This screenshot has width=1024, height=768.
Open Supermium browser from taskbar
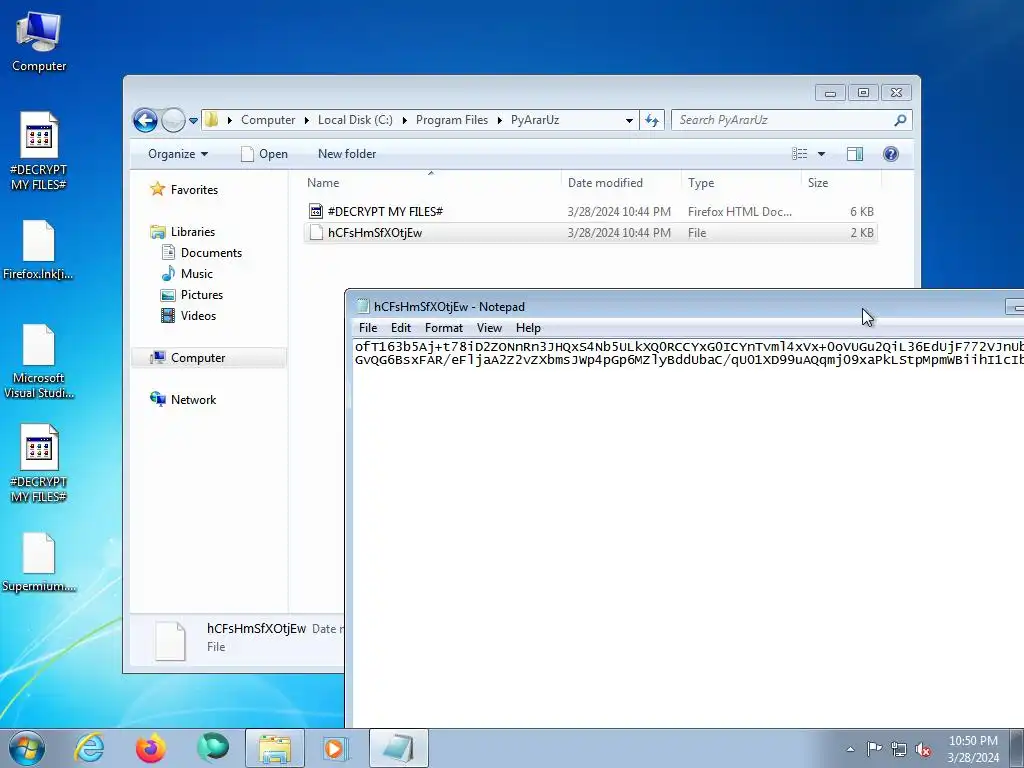click(x=213, y=748)
